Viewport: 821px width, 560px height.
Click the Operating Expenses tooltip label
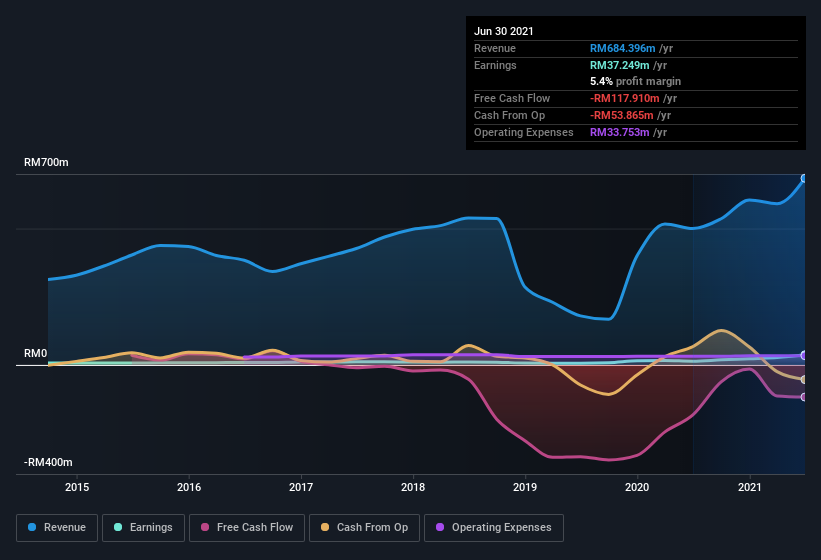pos(524,132)
